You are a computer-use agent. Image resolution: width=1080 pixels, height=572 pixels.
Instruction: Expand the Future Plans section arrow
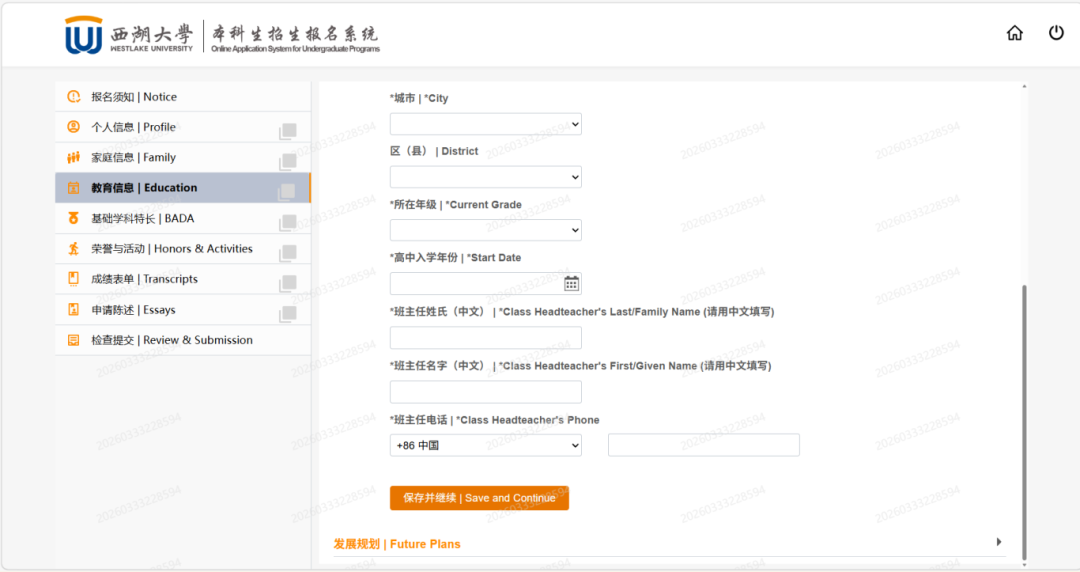click(x=999, y=542)
